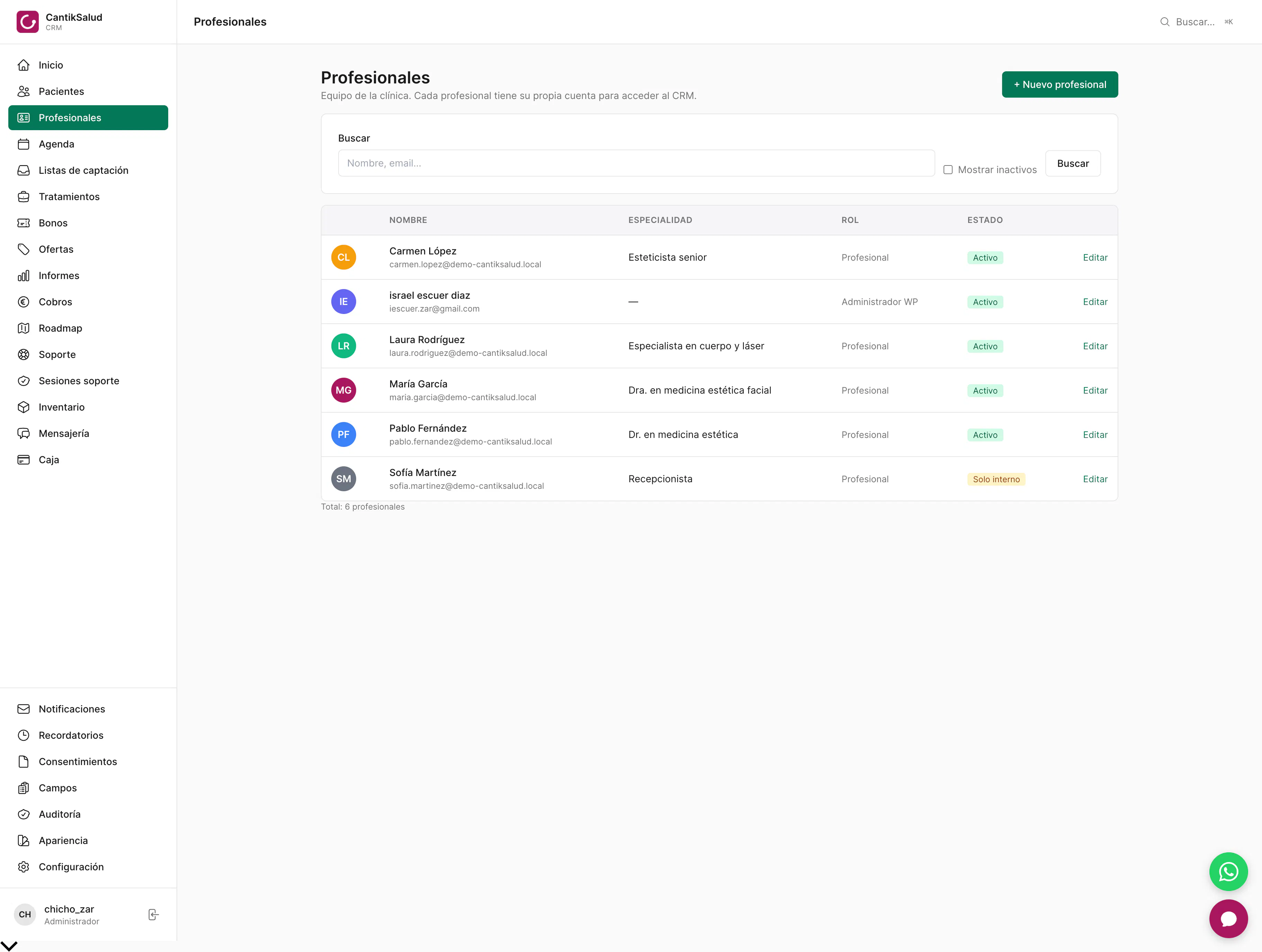
Task: Select the Cobros euro icon
Action: tap(24, 302)
